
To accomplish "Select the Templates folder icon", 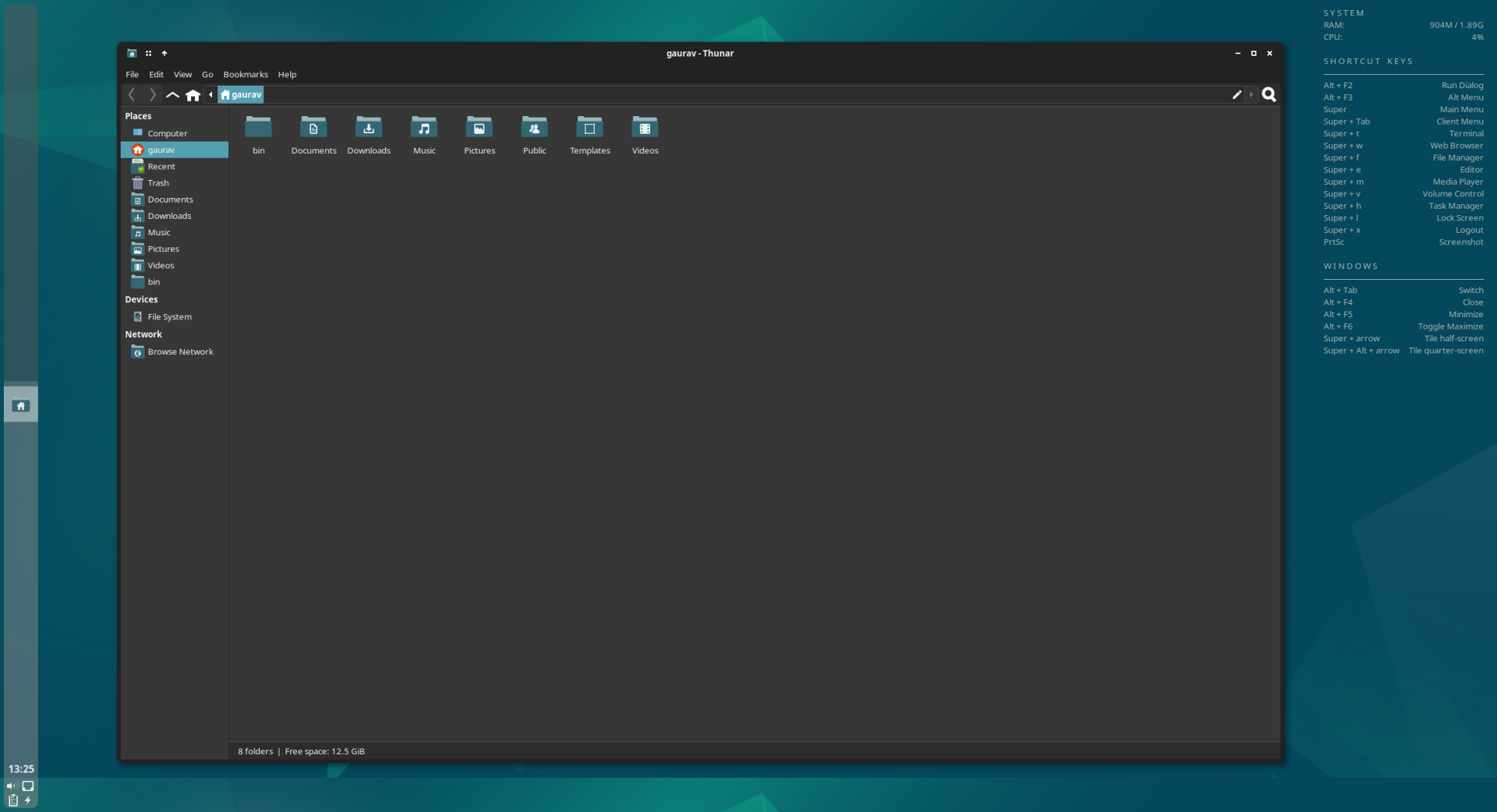I will (589, 127).
